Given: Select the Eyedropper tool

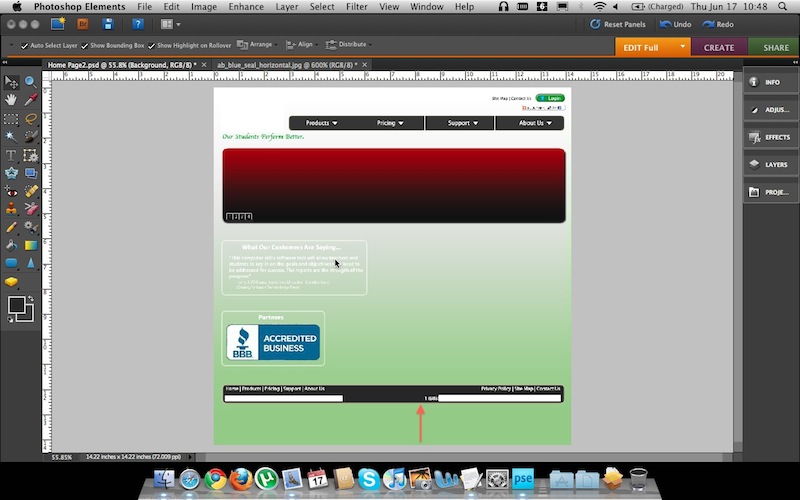Looking at the screenshot, I should coord(30,100).
